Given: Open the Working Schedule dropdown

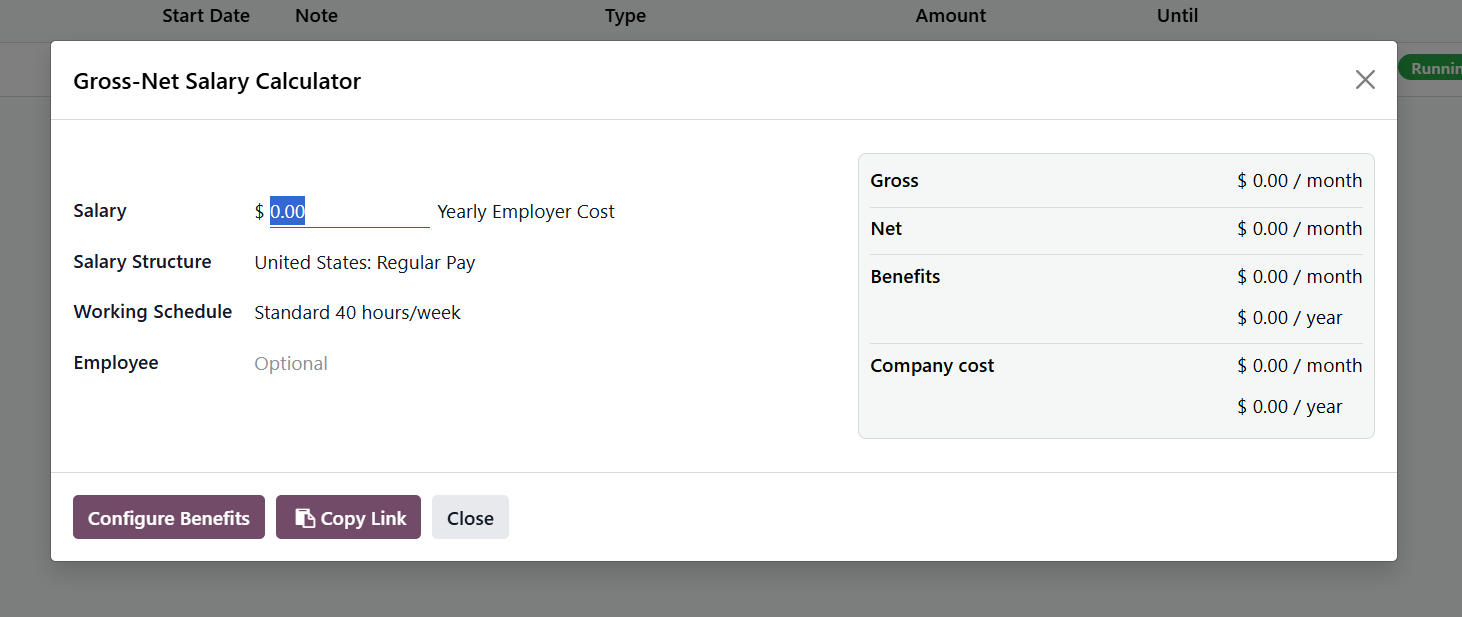Looking at the screenshot, I should (357, 313).
